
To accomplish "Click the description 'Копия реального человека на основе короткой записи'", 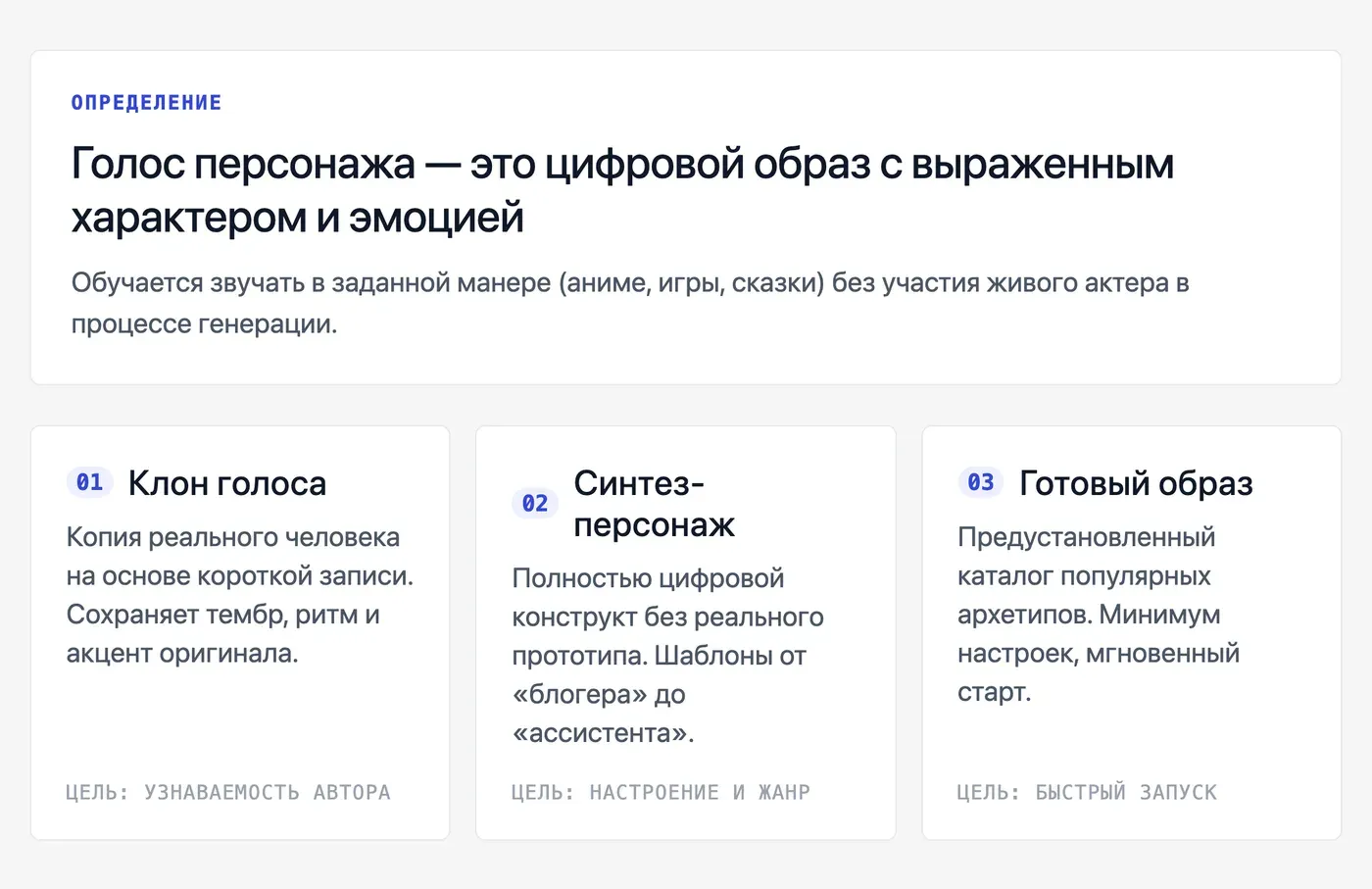I will tap(240, 595).
